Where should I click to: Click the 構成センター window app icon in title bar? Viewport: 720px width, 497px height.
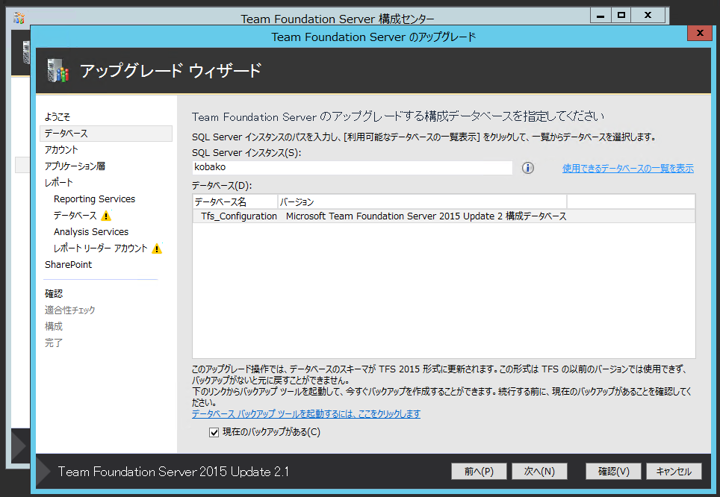19,18
